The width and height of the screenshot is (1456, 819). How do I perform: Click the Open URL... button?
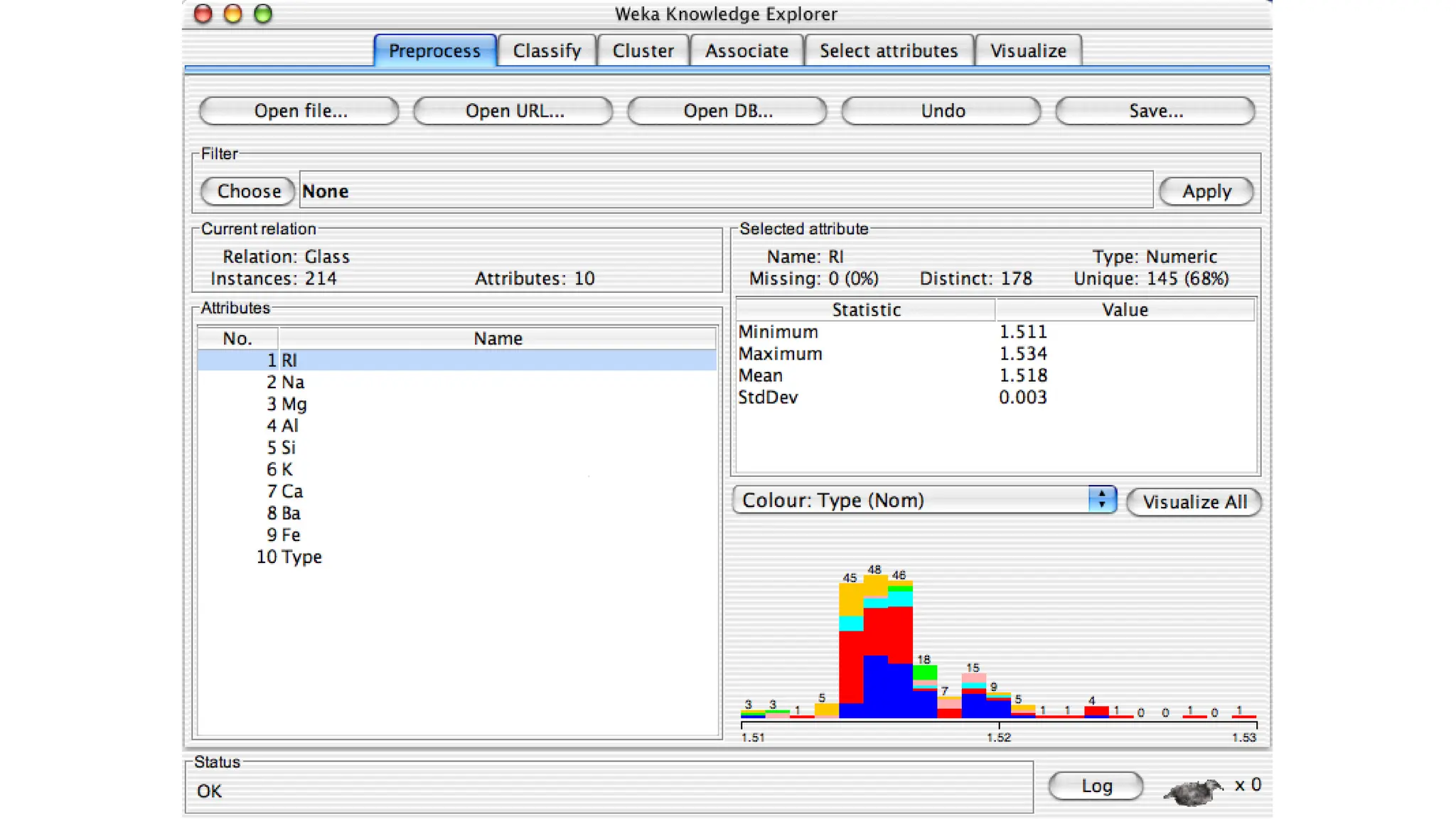(x=513, y=111)
